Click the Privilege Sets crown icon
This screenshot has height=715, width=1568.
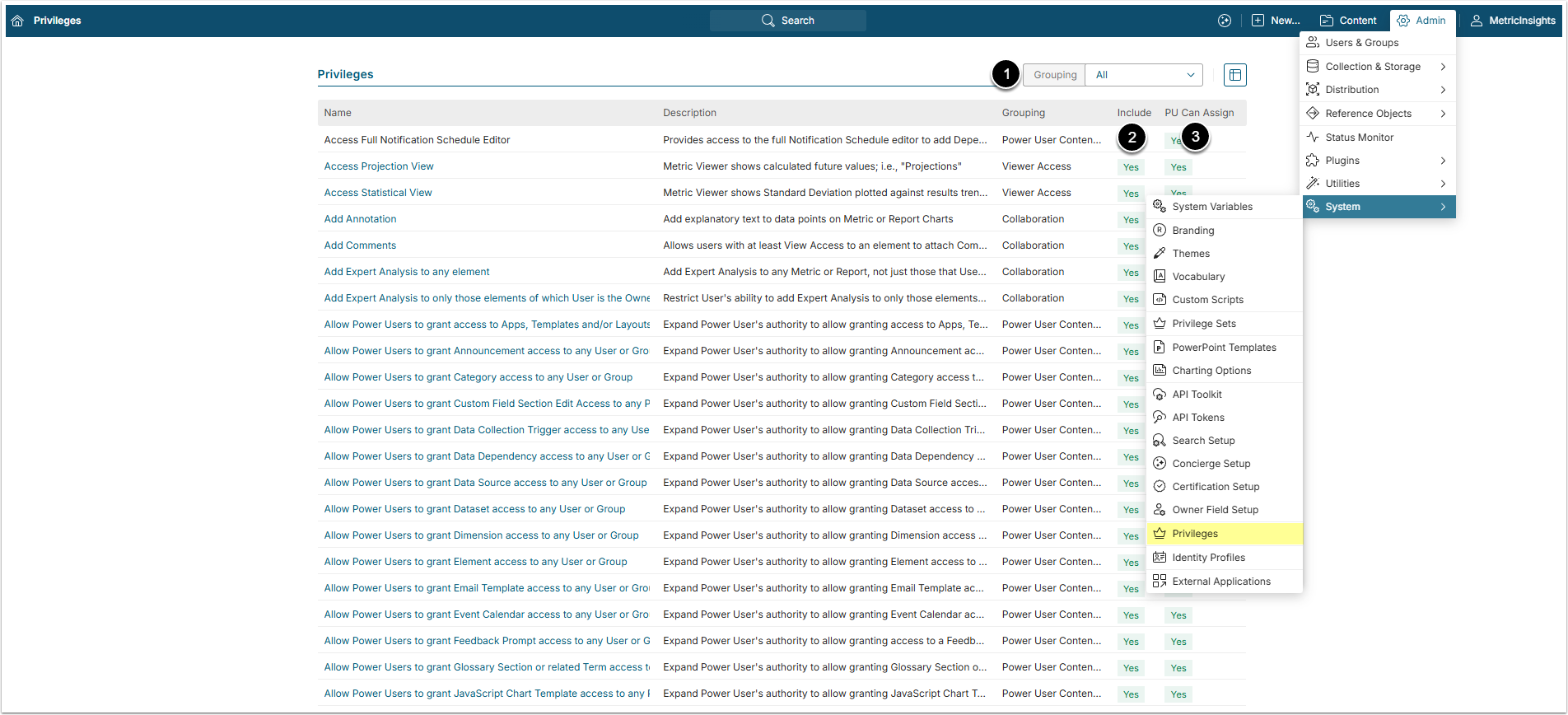[x=1160, y=324]
